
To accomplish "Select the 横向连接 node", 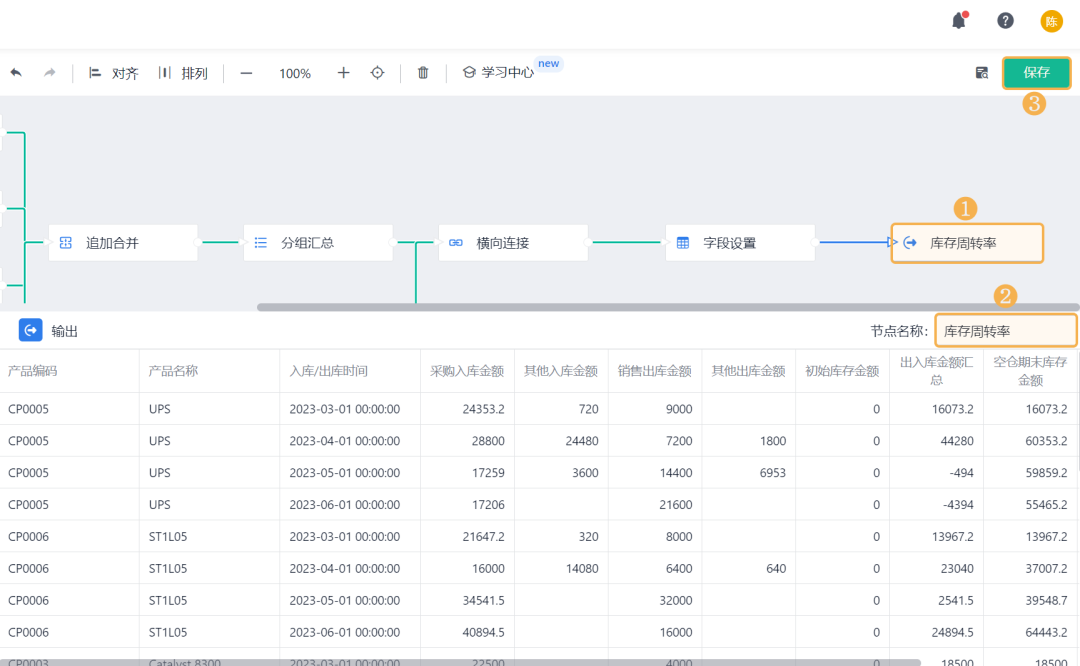I will pos(513,243).
